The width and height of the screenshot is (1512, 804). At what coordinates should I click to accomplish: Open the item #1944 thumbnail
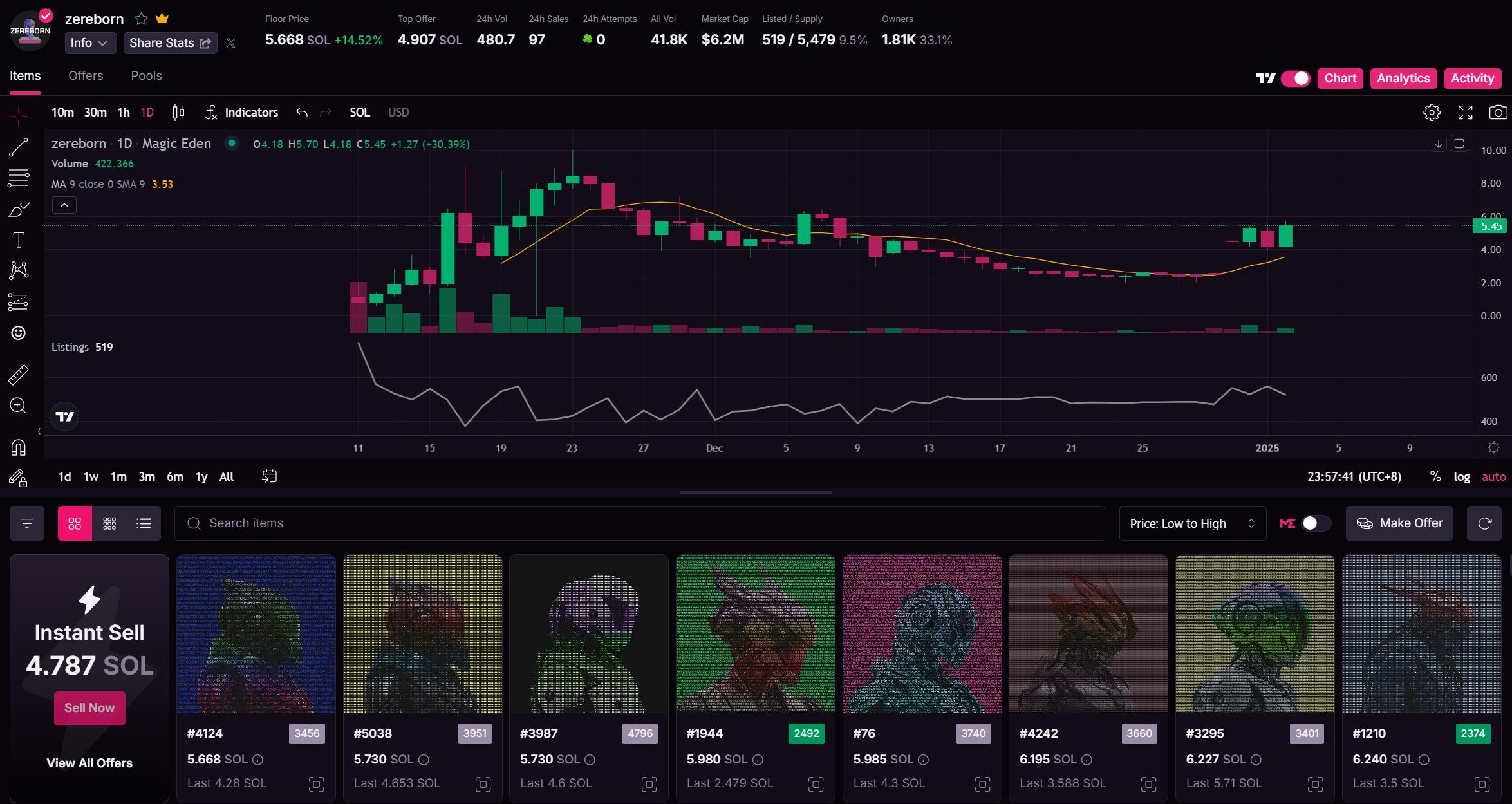coord(756,634)
